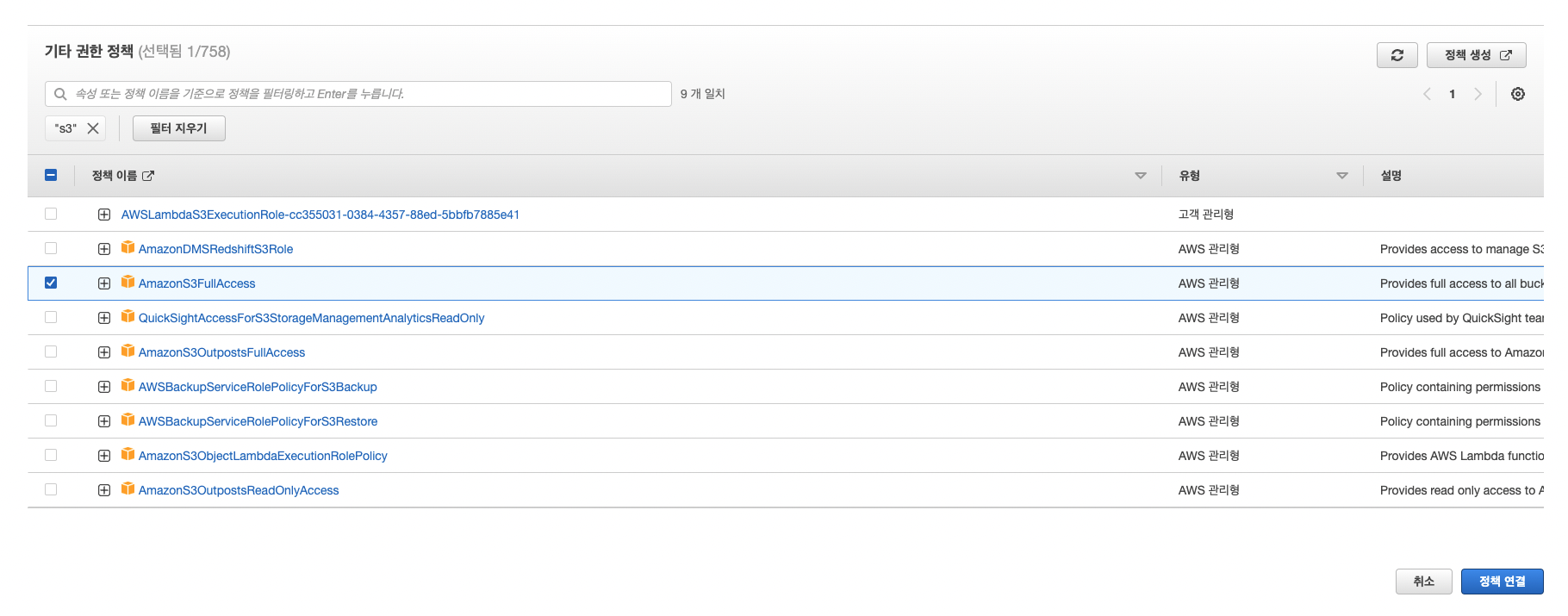Image resolution: width=1568 pixels, height=616 pixels.
Task: Open the AmazonS3OutpostsReadOnlyAccess policy link
Action: click(x=239, y=490)
